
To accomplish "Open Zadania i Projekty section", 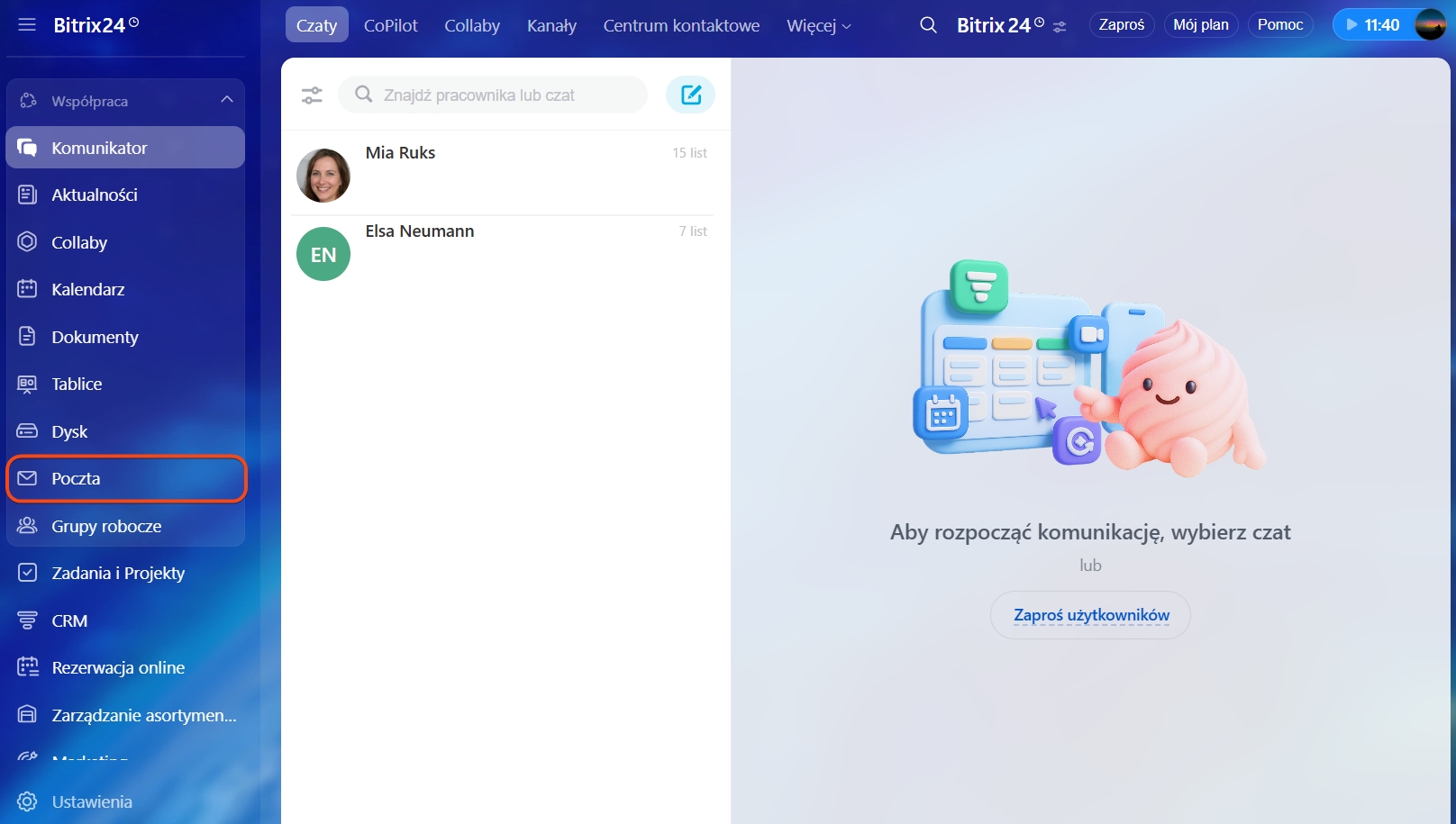I will pos(125,573).
